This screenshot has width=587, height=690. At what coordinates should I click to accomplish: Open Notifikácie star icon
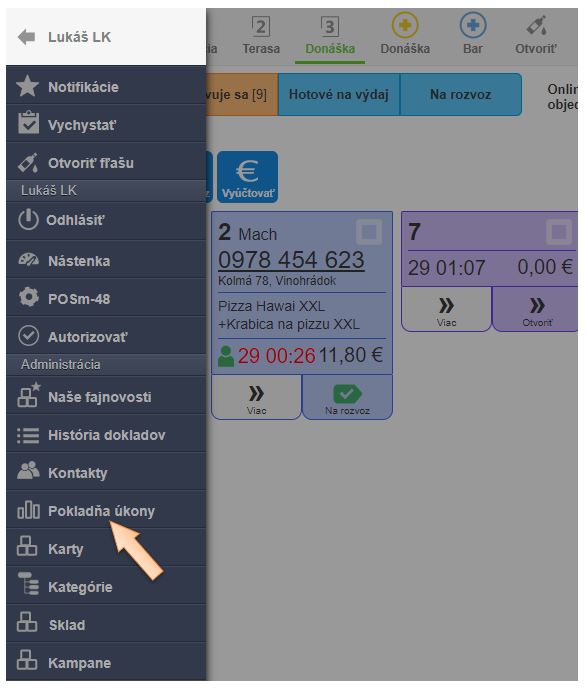coord(28,86)
